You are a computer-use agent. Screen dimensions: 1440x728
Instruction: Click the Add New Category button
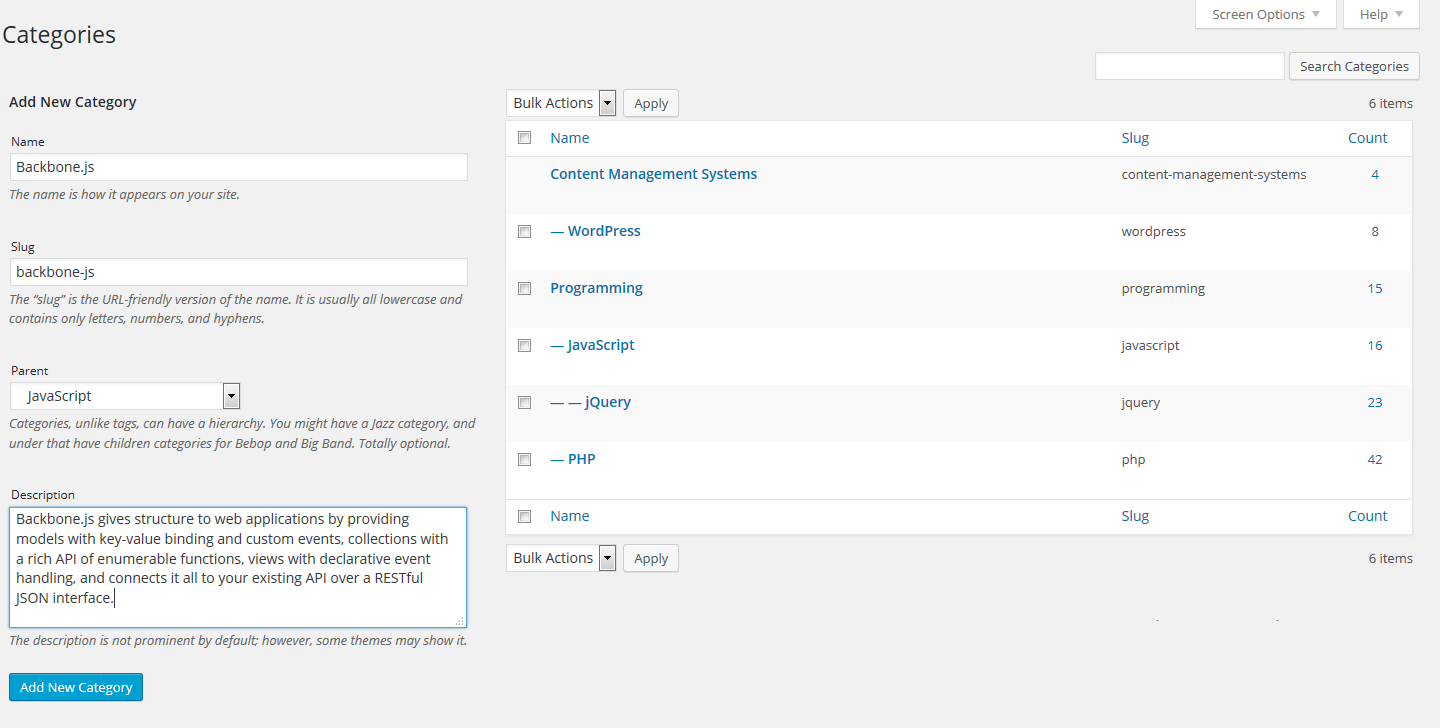click(76, 687)
